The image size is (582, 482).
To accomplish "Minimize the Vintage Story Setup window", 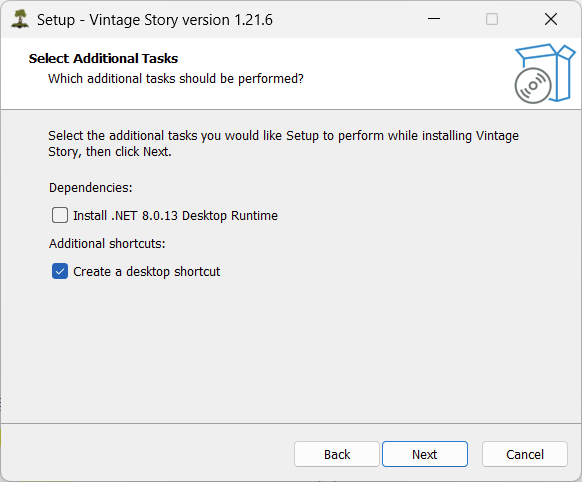I will (x=434, y=19).
